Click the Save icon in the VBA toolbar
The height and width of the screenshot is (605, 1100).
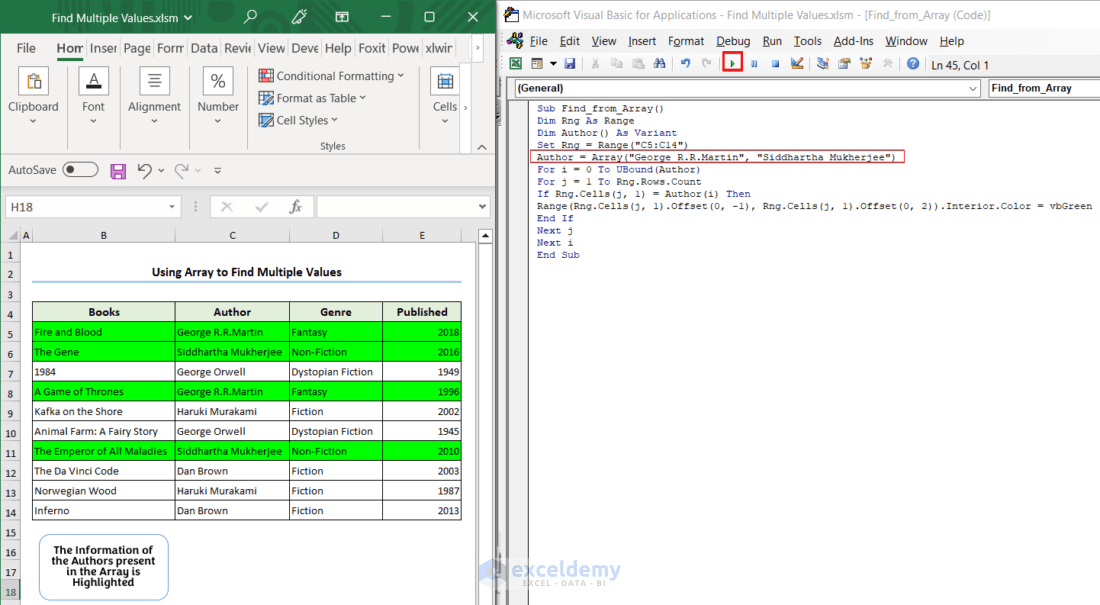(570, 63)
